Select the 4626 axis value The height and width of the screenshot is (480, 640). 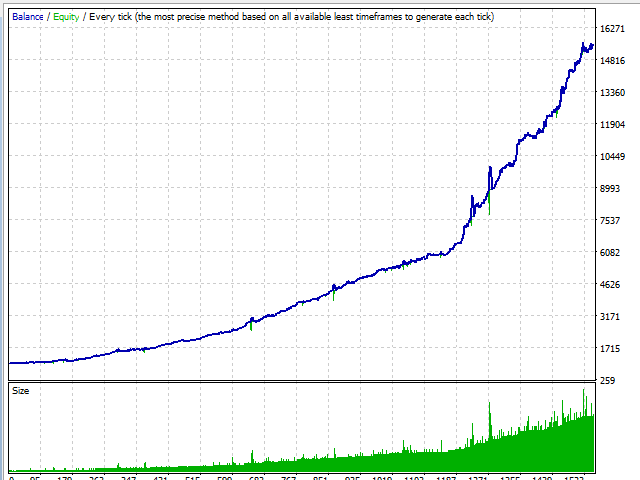pyautogui.click(x=610, y=284)
